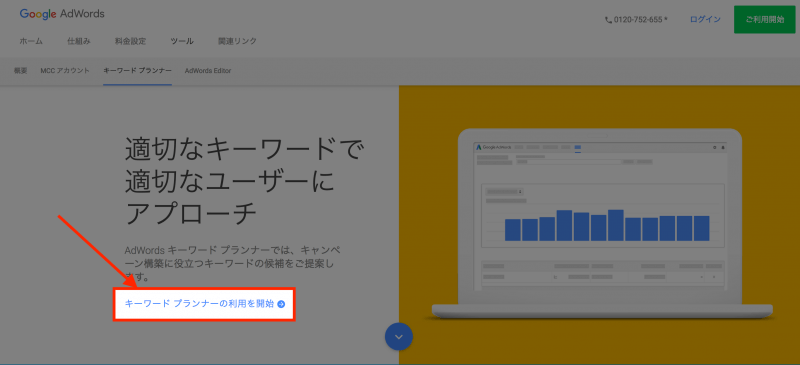Click キーワード プランナーの利用を開始 link
This screenshot has width=800, height=365.
coord(205,304)
